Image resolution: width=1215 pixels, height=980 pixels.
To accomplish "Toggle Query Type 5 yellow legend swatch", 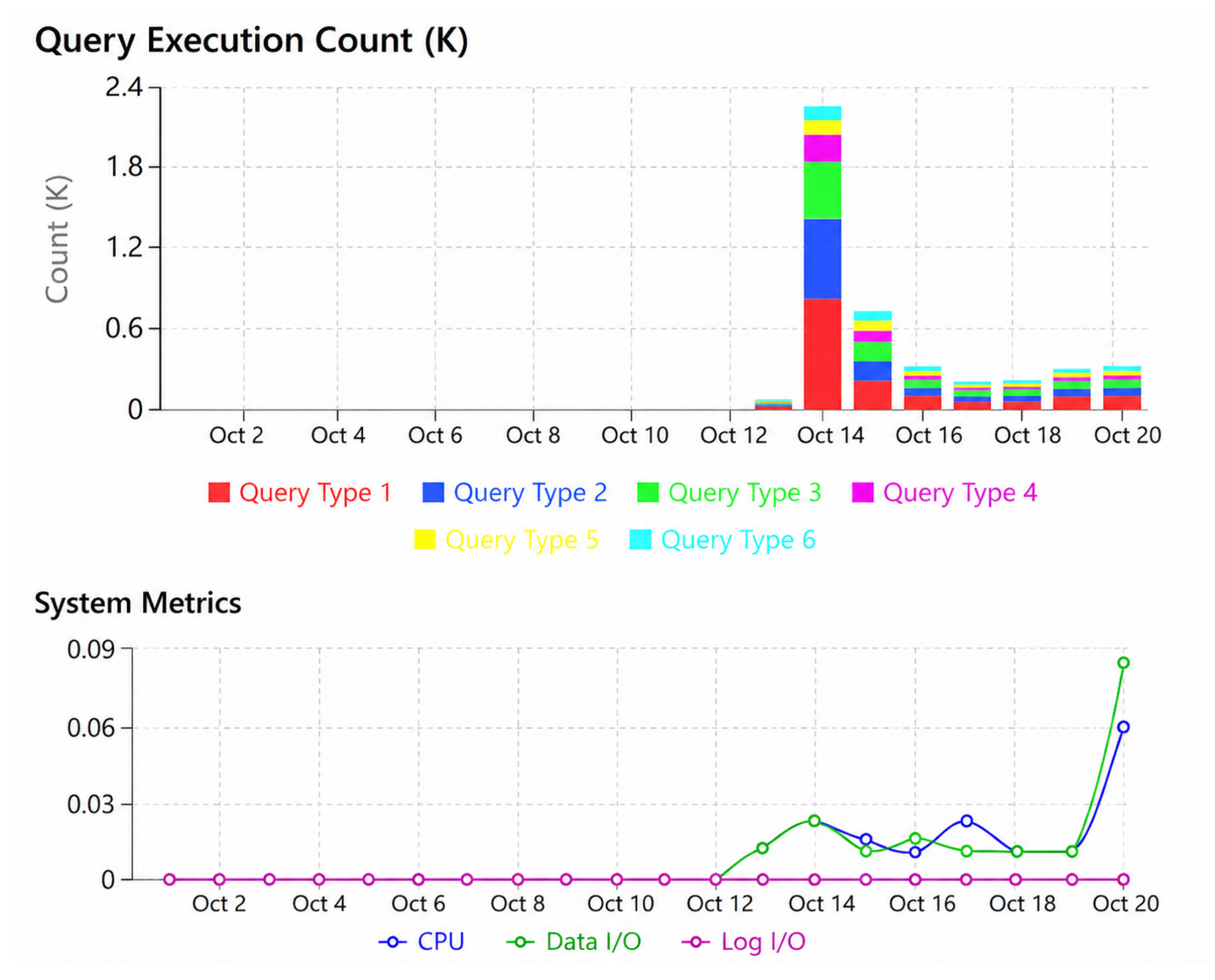I will 425,540.
